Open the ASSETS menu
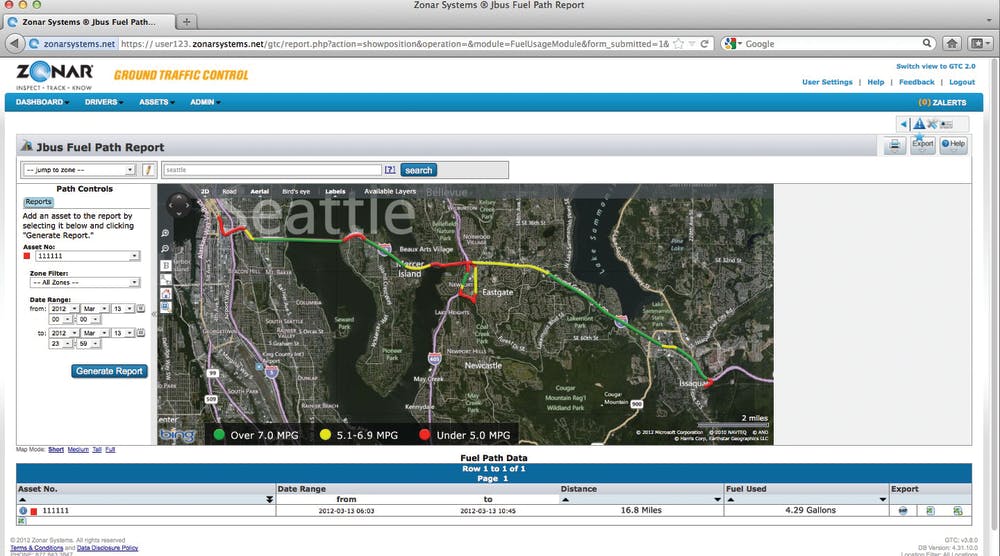 coord(157,102)
